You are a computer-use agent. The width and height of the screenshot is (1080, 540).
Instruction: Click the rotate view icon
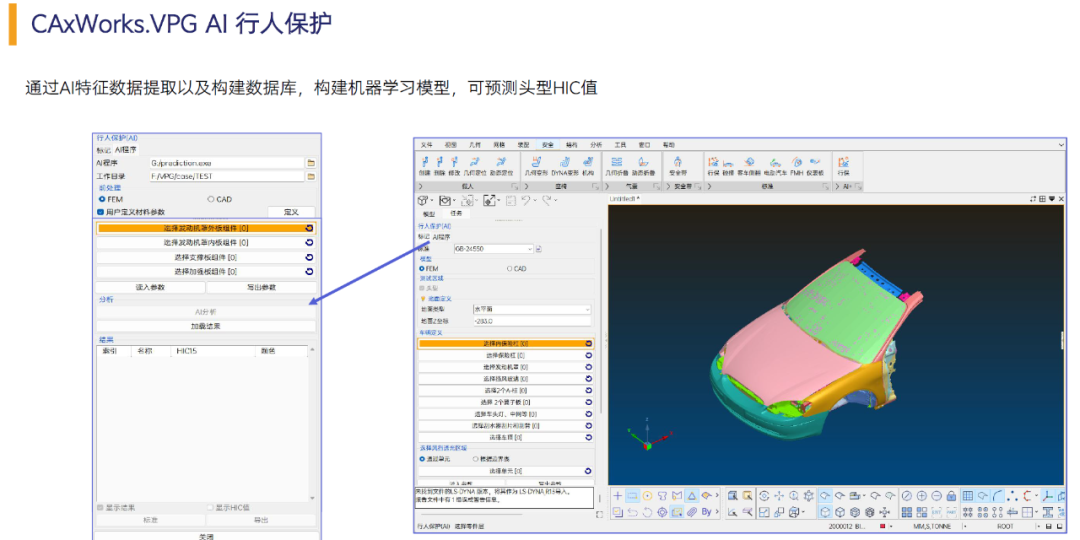click(764, 495)
